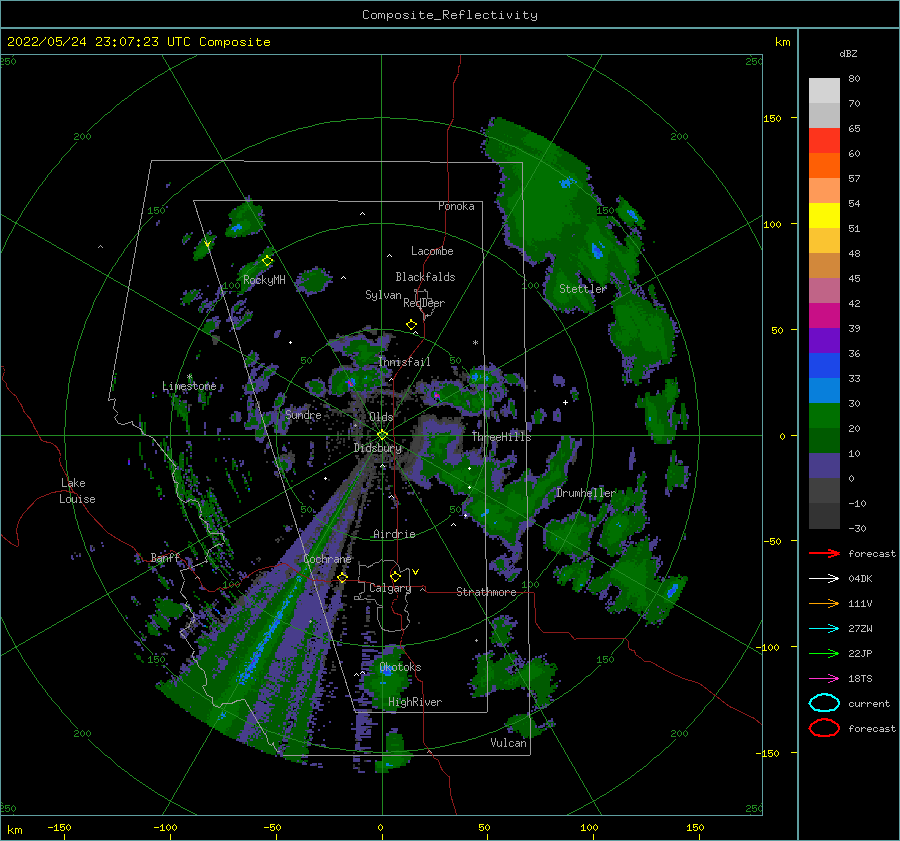Image resolution: width=900 pixels, height=841 pixels.
Task: Click the cyan 27ZW arrow in legend
Action: [x=824, y=629]
